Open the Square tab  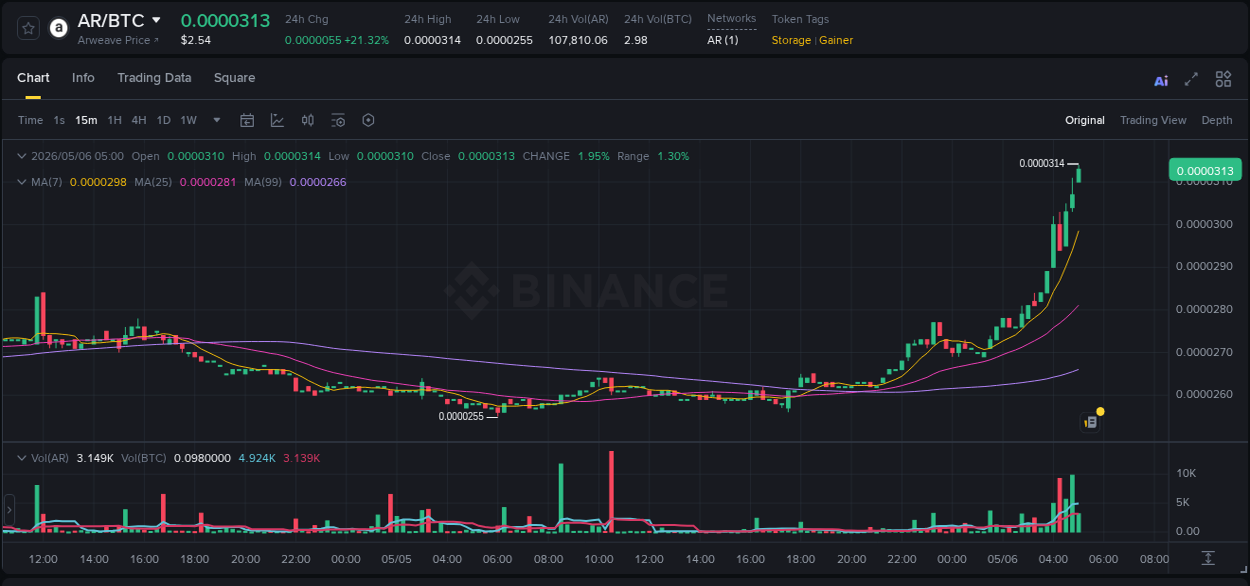tap(234, 78)
